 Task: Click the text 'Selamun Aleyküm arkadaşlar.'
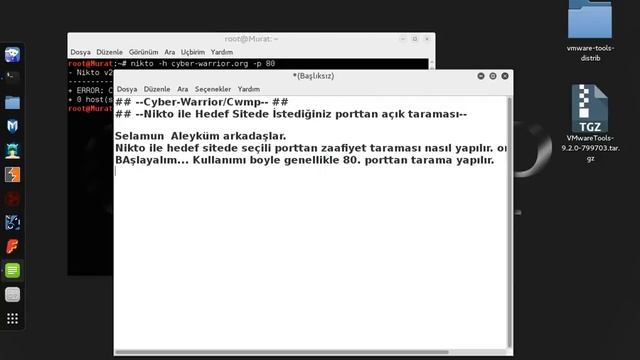pos(200,136)
